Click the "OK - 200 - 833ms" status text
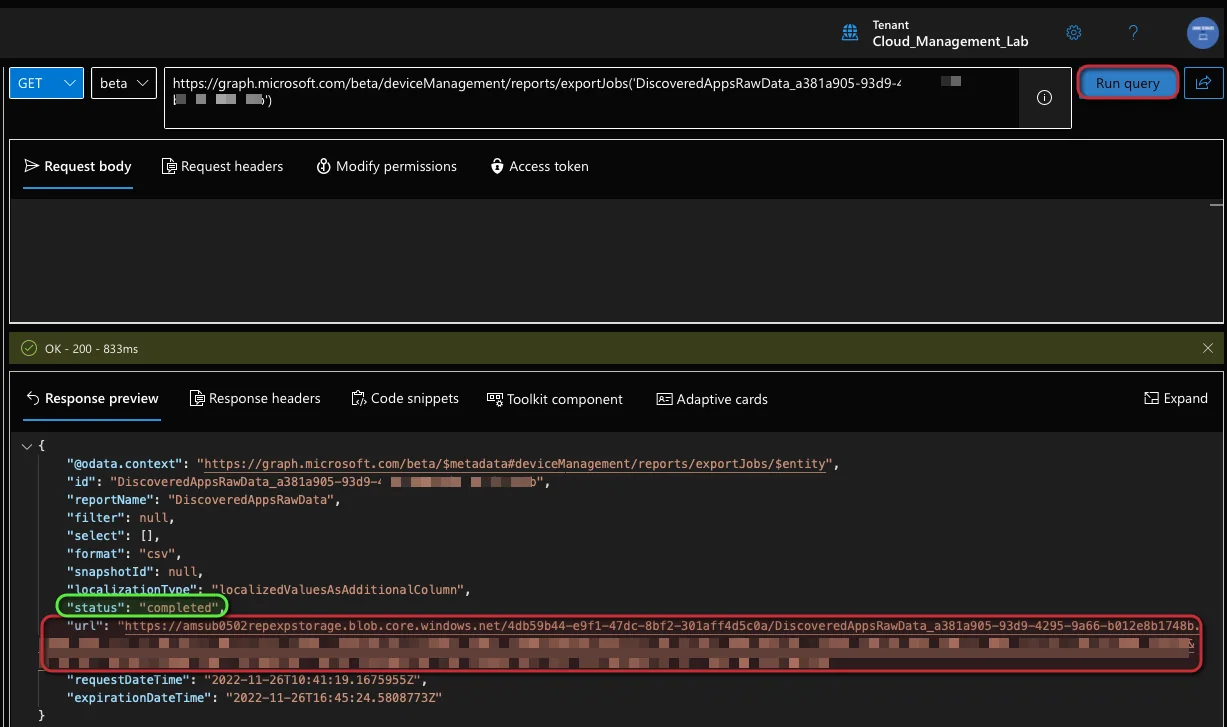Viewport: 1227px width, 727px height. (x=91, y=349)
